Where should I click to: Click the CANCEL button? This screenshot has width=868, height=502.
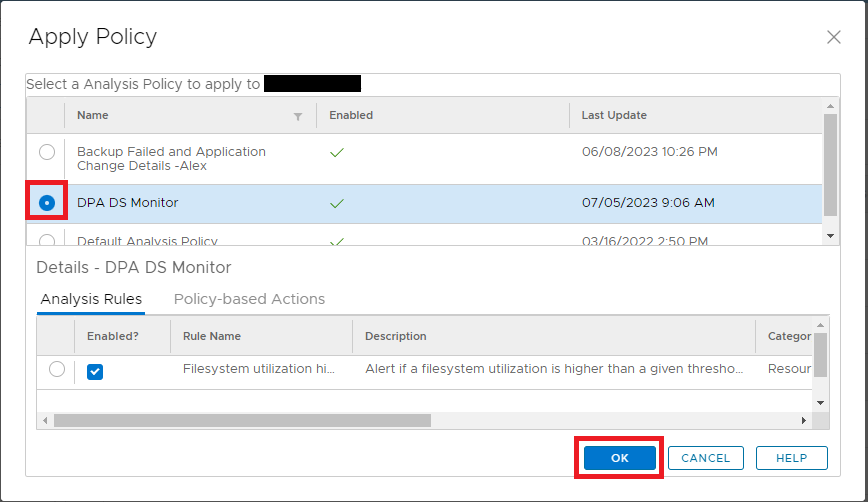pyautogui.click(x=706, y=458)
